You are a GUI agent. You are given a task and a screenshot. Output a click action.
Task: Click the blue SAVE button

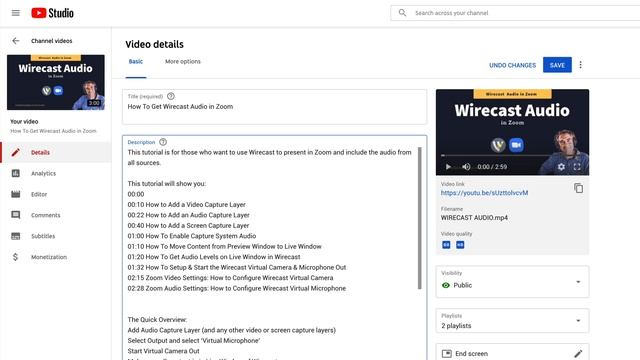(557, 65)
